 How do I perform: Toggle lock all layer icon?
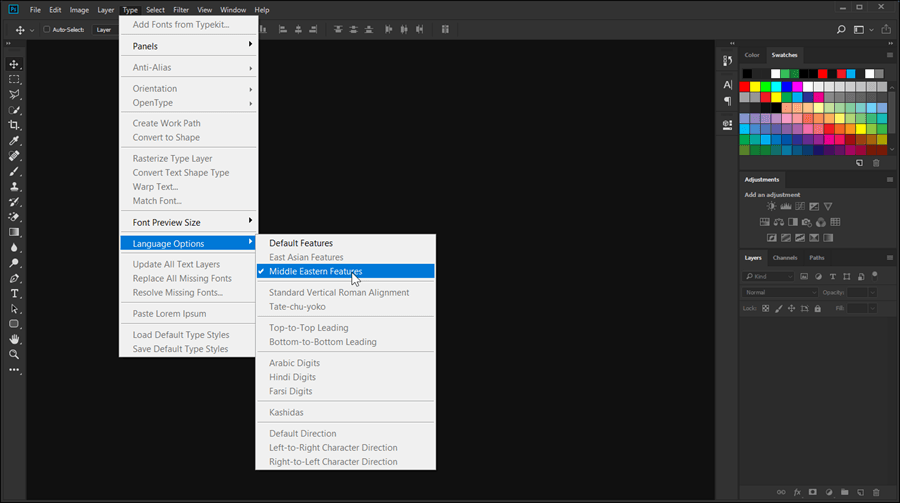(817, 308)
